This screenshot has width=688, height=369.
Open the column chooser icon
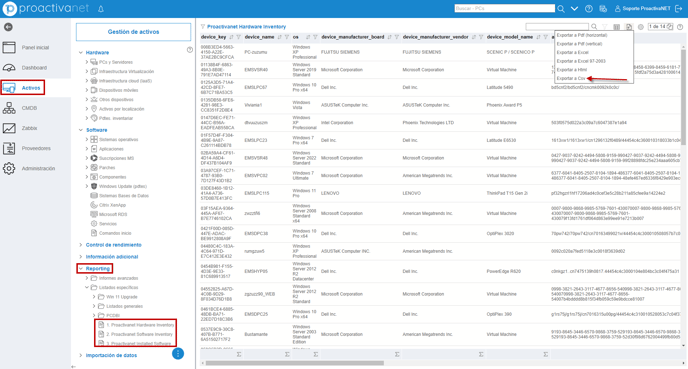tap(616, 27)
